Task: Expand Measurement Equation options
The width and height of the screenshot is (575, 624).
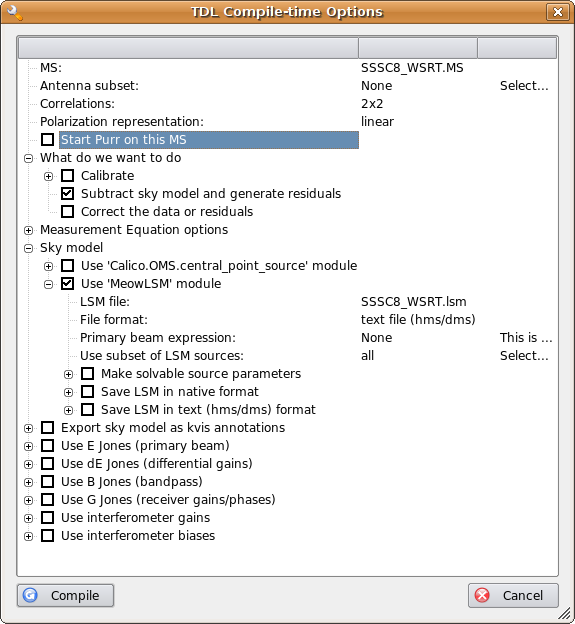Action: coord(28,230)
